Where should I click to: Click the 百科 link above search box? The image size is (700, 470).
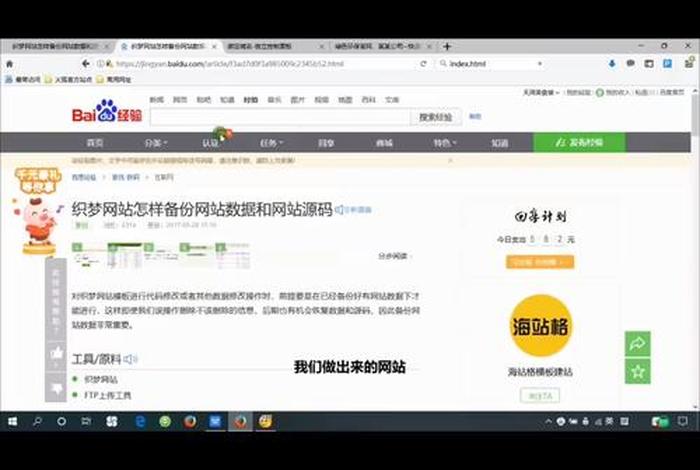click(x=368, y=100)
